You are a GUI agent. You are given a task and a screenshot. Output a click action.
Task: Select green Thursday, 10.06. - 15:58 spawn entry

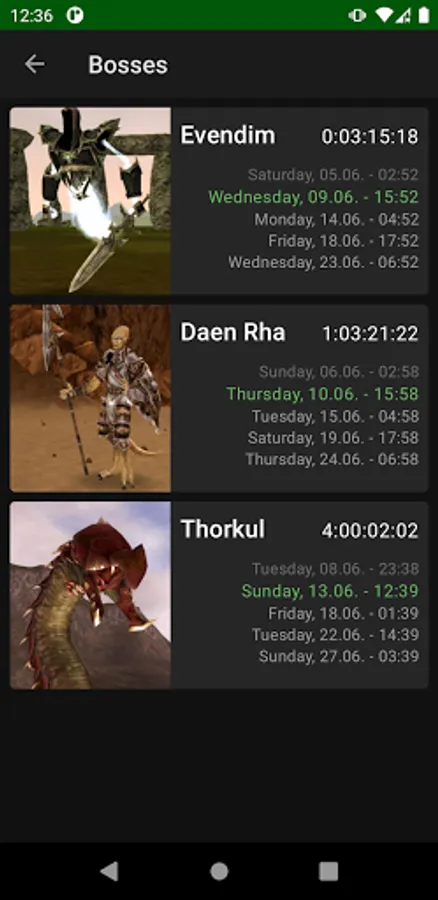pos(323,394)
